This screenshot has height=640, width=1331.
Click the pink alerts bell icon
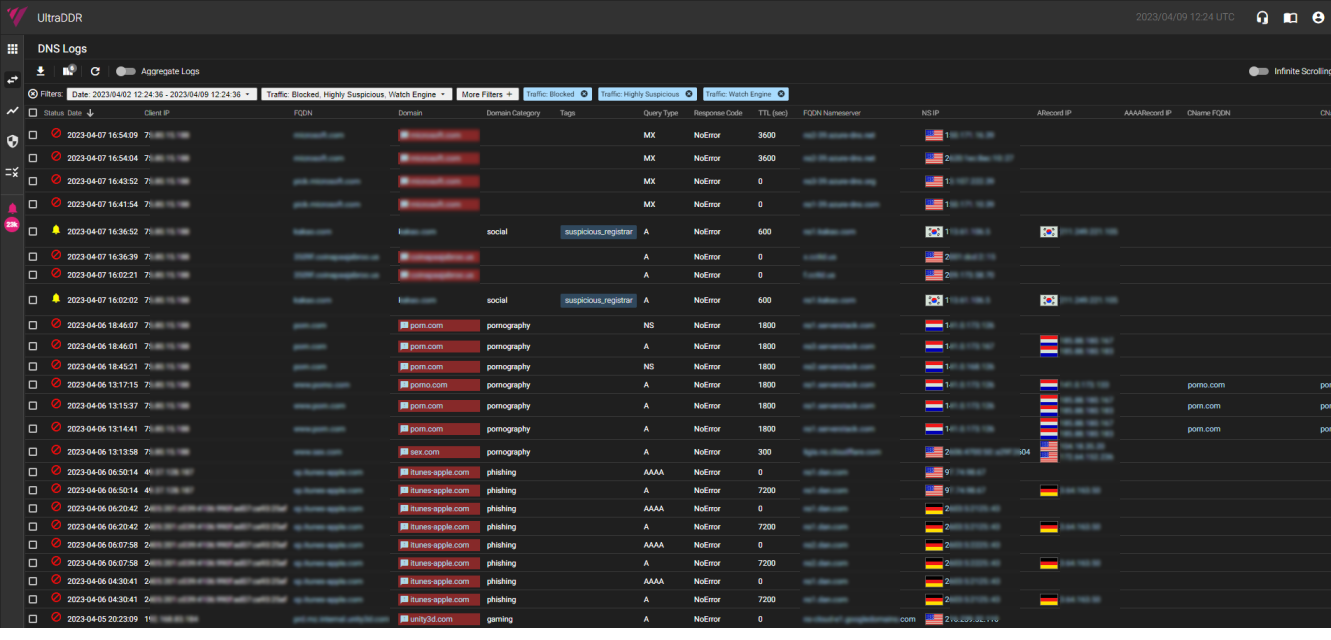coord(12,209)
